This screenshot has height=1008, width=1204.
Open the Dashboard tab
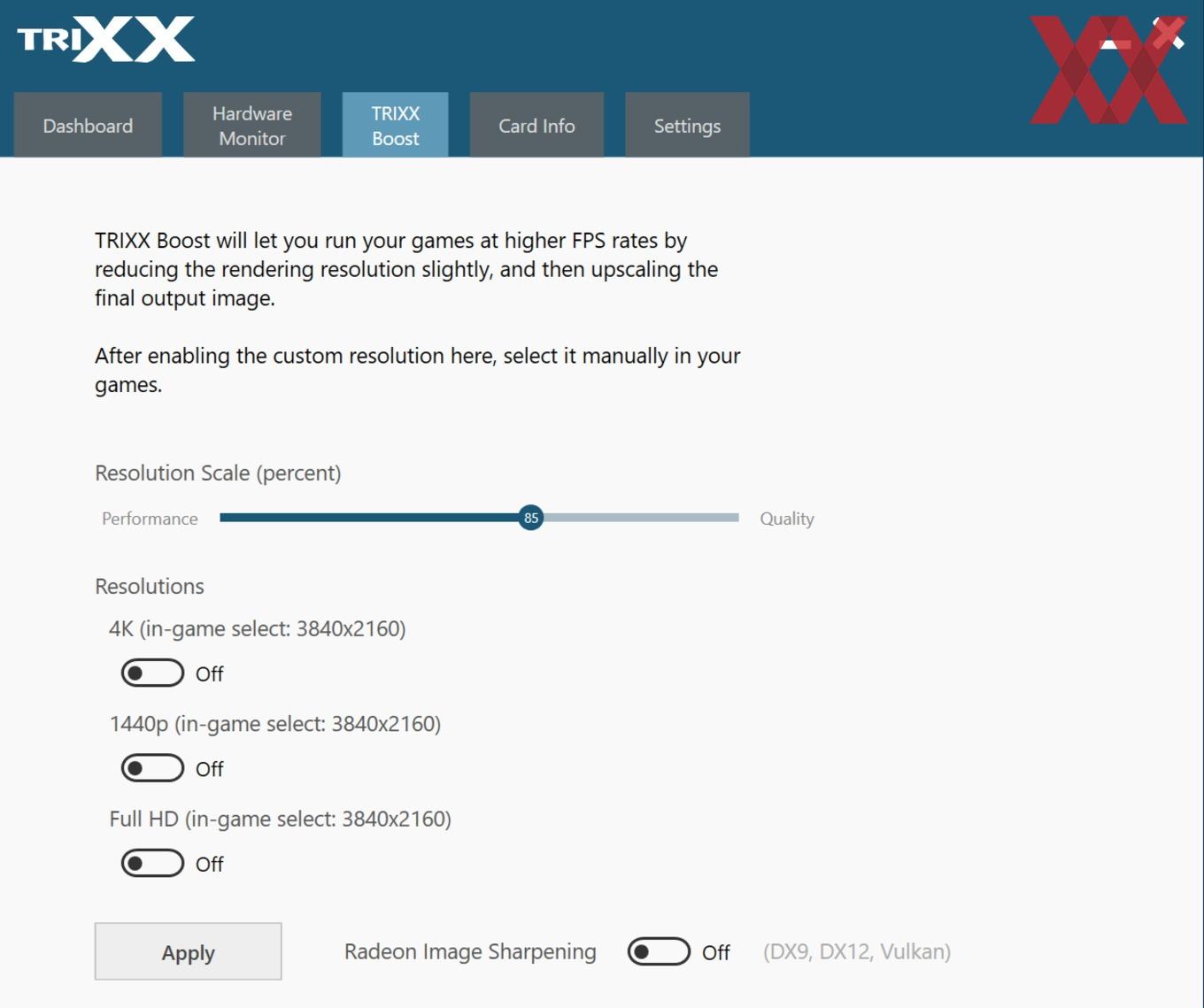click(88, 125)
